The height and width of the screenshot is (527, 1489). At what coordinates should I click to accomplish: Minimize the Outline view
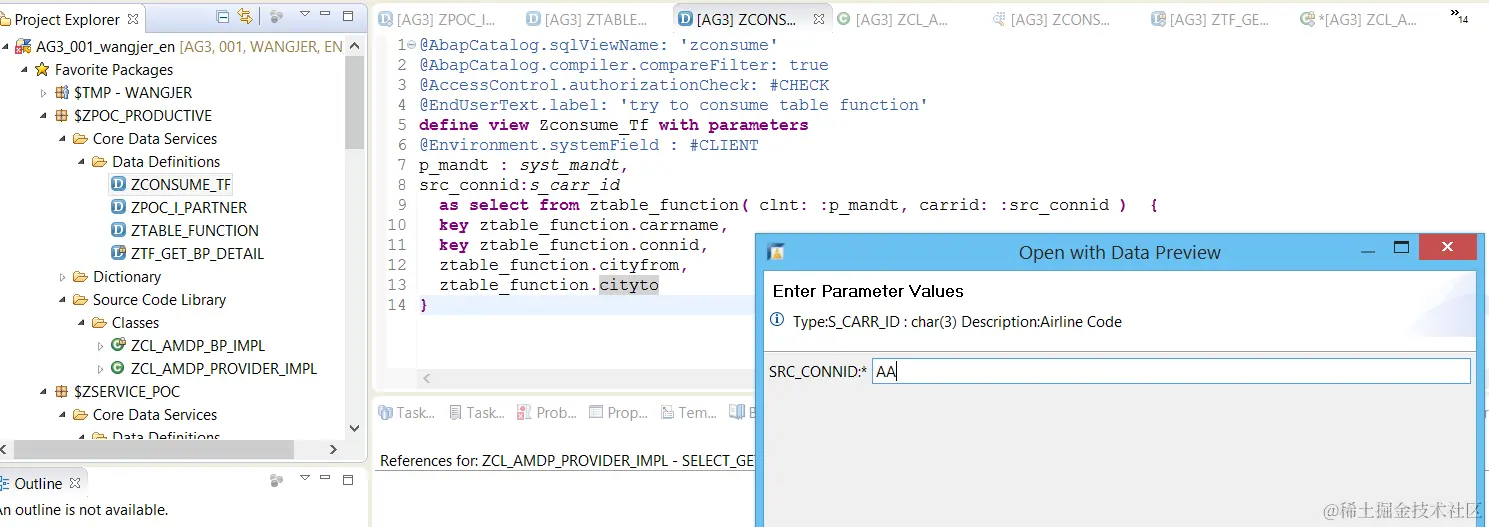tap(326, 480)
